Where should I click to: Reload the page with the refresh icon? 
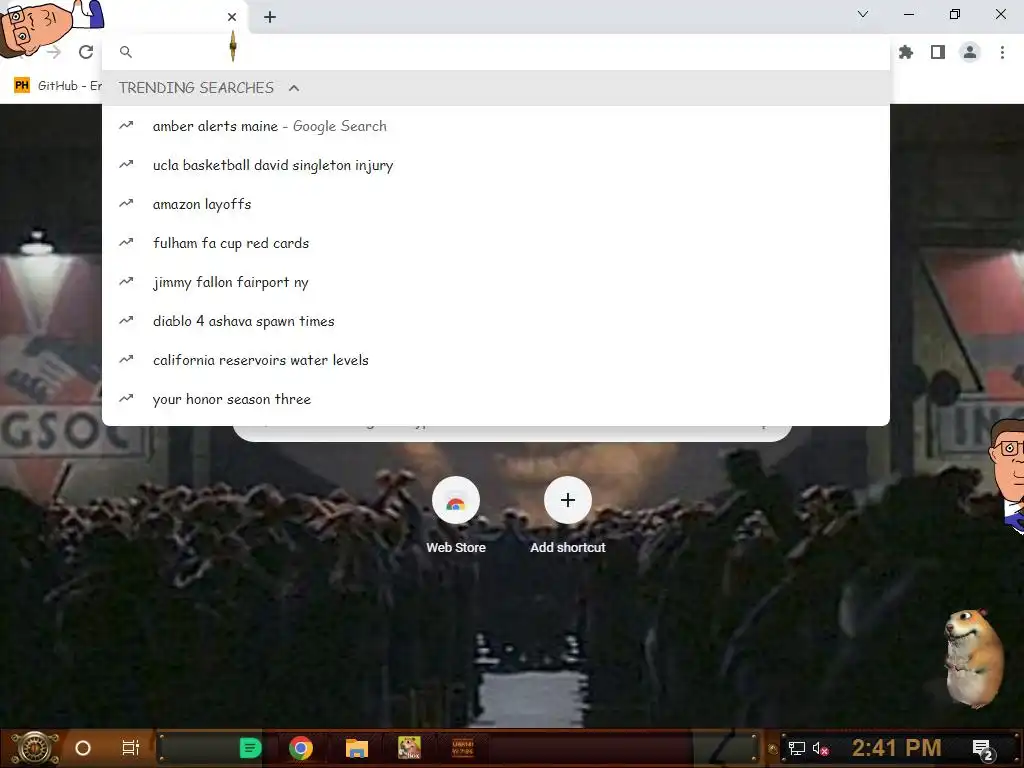click(x=86, y=52)
